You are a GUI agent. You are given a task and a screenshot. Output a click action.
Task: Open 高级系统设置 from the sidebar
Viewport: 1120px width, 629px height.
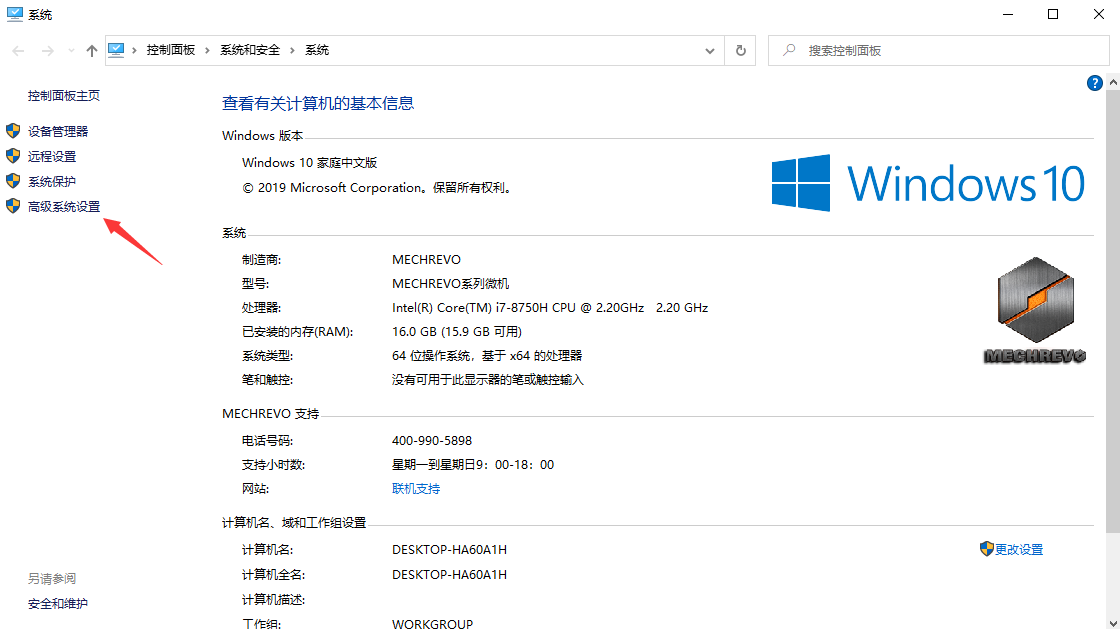coord(64,206)
